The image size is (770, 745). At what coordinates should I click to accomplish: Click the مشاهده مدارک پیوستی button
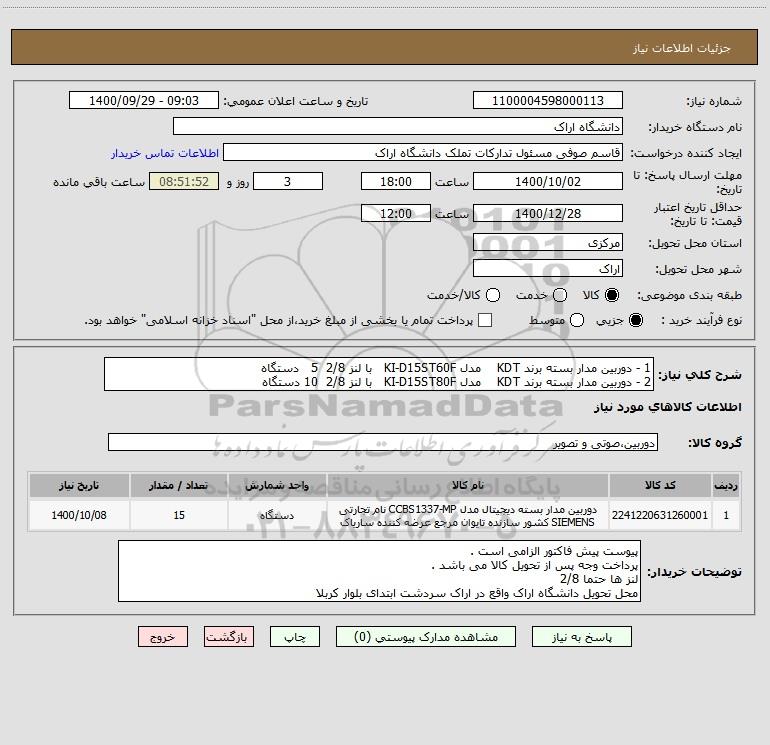426,637
